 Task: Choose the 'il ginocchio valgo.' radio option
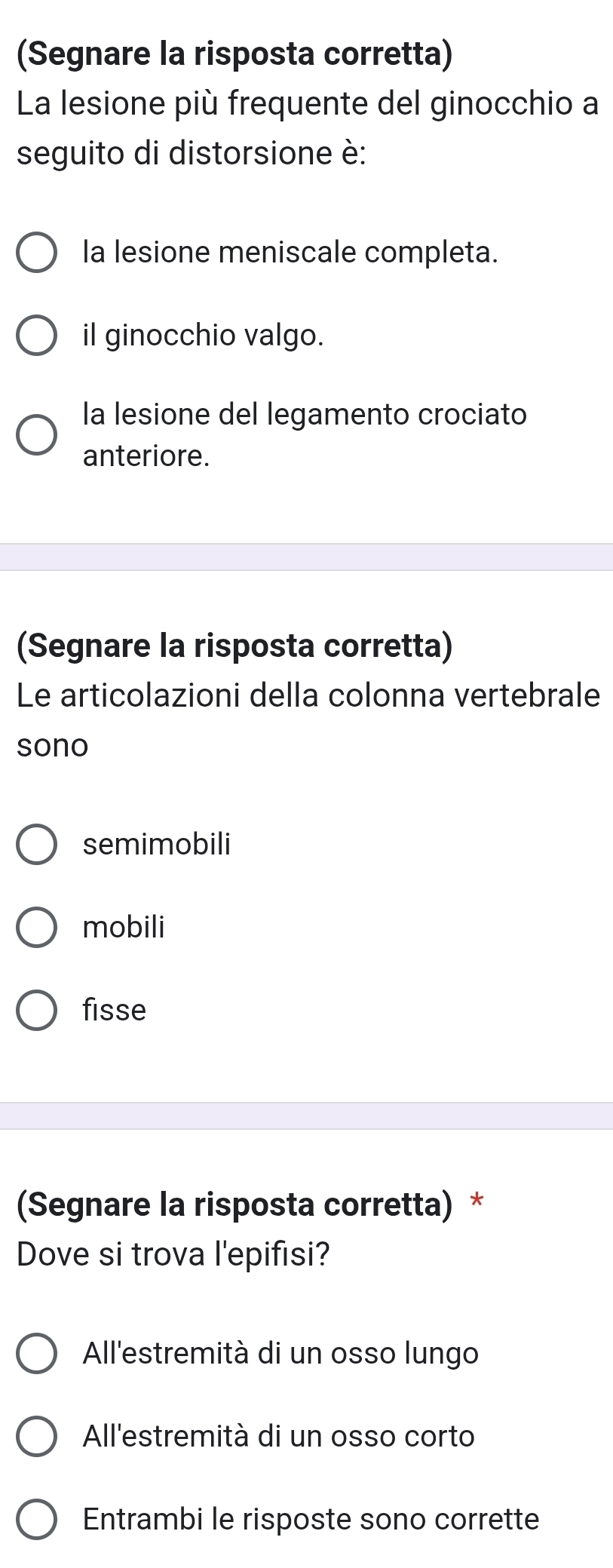pos(36,336)
